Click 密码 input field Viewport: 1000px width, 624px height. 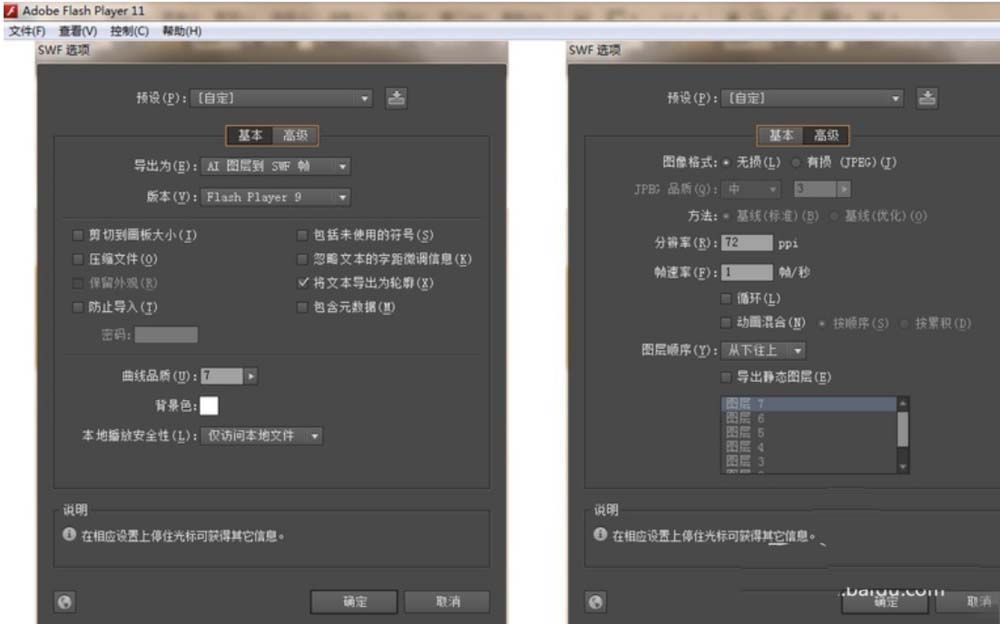166,335
